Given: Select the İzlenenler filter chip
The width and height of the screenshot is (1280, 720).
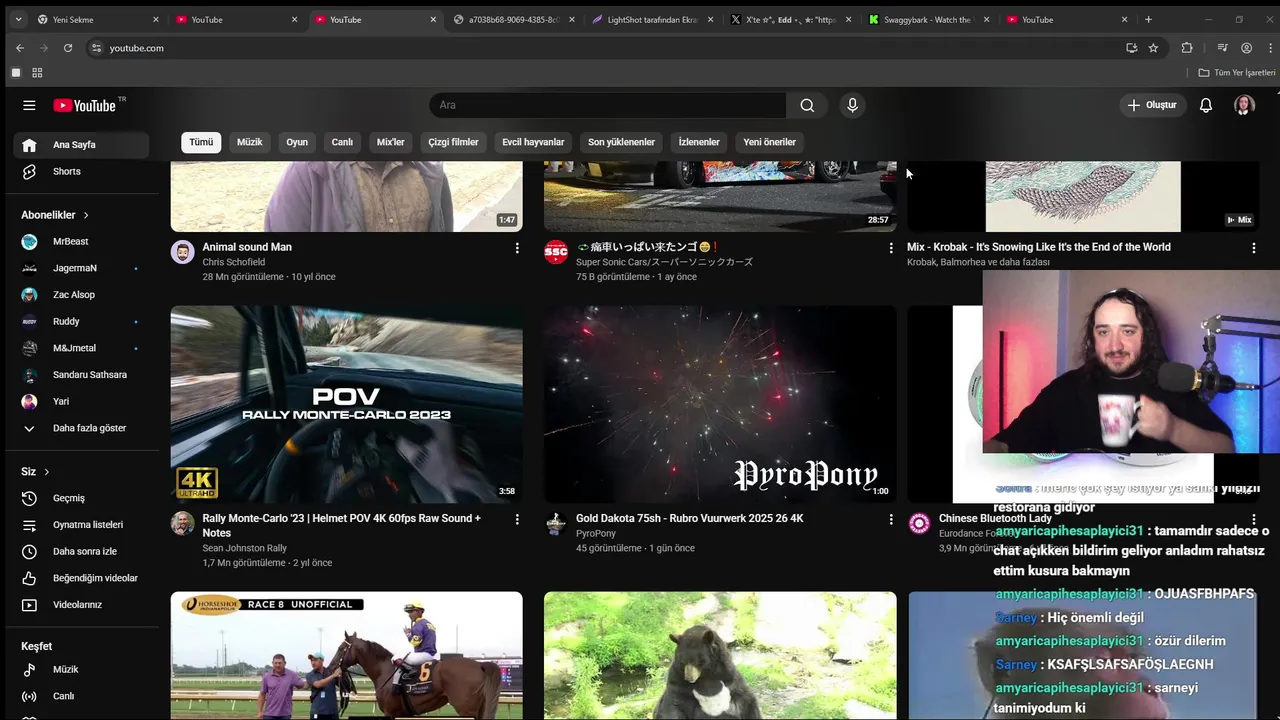Looking at the screenshot, I should [699, 142].
